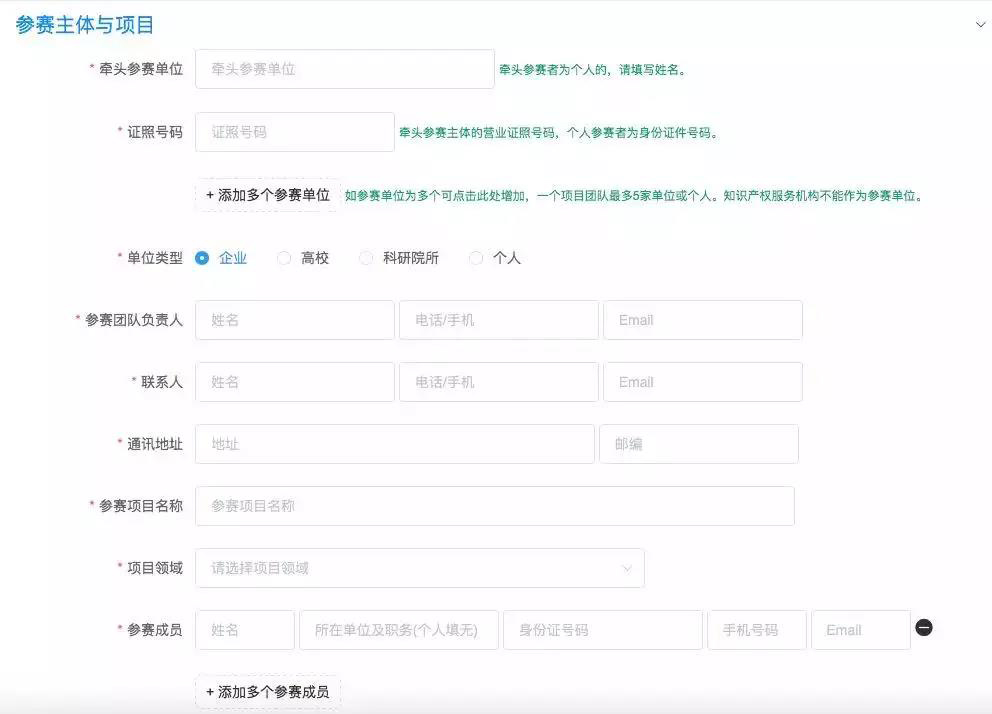The image size is (992, 714).
Task: Focus 参赛团队负责人 Email field
Action: (x=703, y=320)
